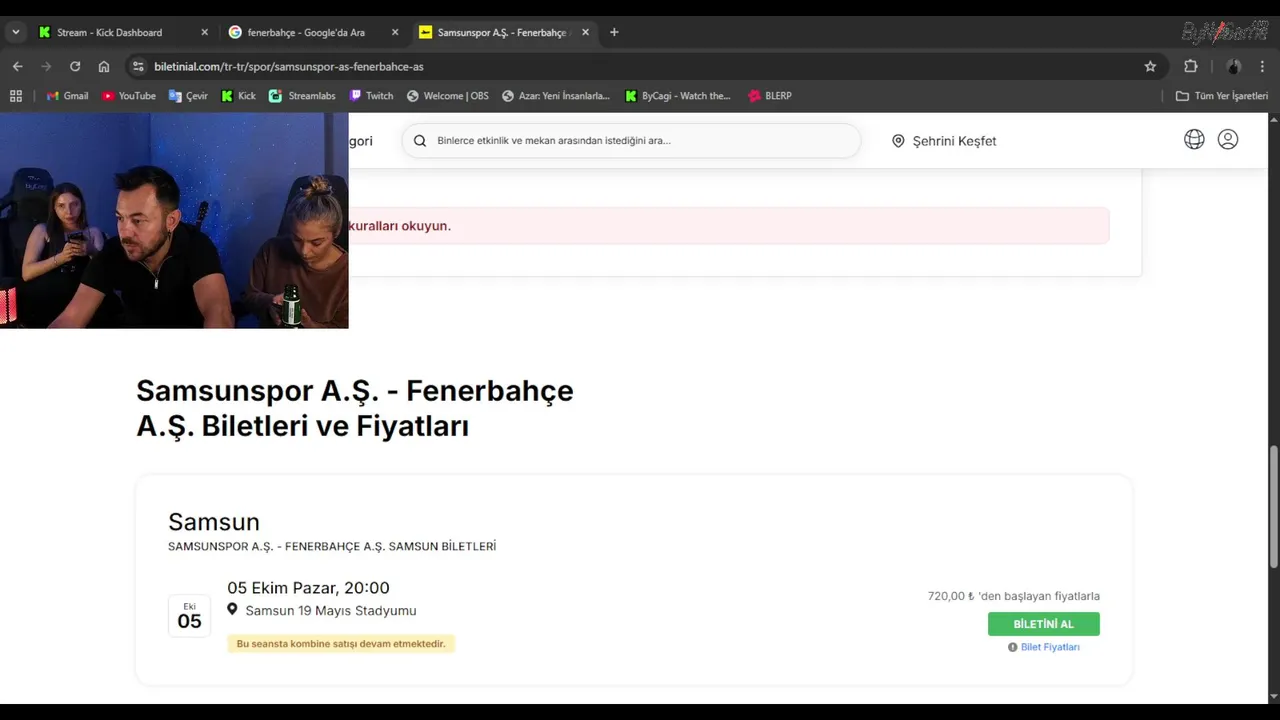This screenshot has width=1280, height=720.
Task: Open the user account icon
Action: pos(1228,140)
